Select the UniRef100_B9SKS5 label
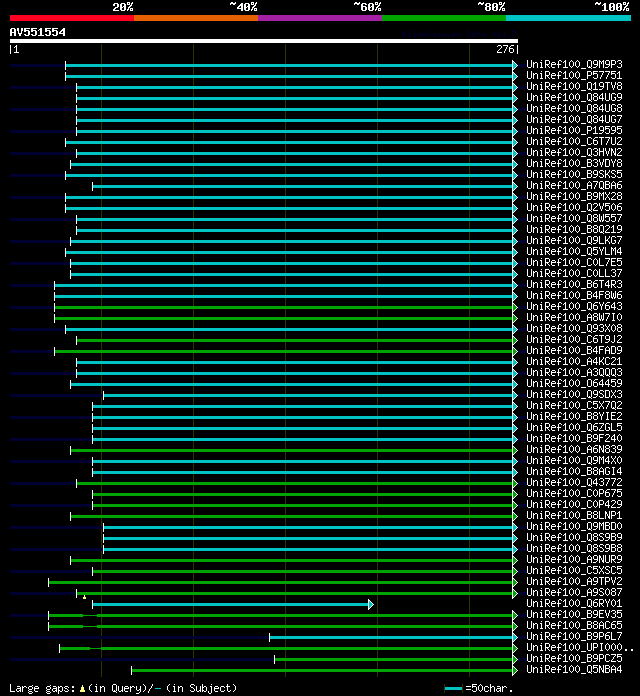The height and width of the screenshot is (696, 640). (x=574, y=174)
